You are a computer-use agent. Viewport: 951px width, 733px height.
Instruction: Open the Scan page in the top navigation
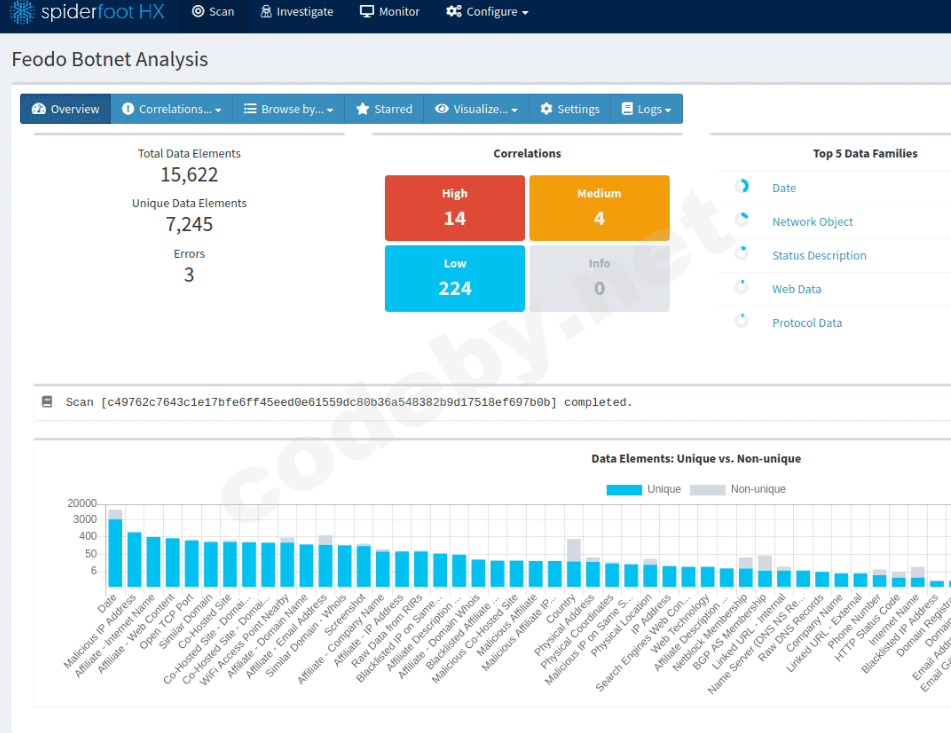(213, 12)
